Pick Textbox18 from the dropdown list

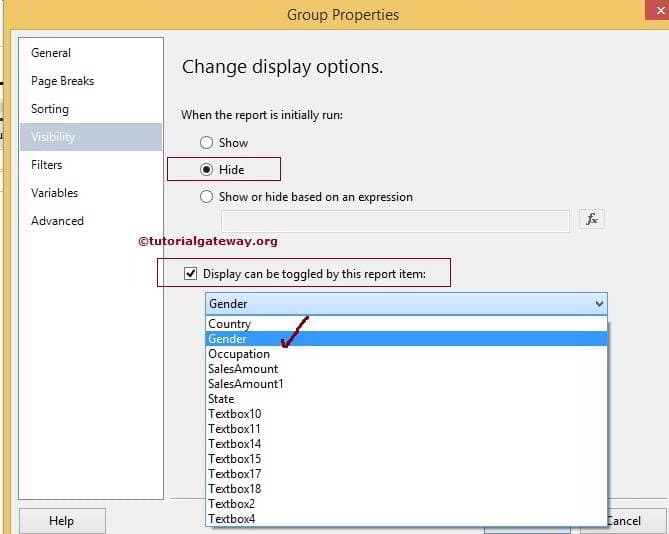tap(406, 488)
